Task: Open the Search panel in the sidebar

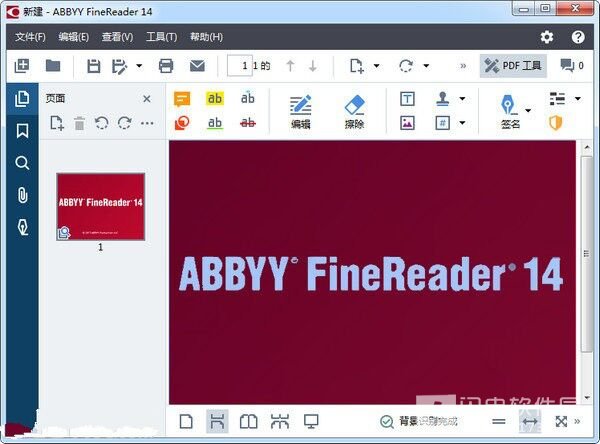Action: click(x=22, y=163)
